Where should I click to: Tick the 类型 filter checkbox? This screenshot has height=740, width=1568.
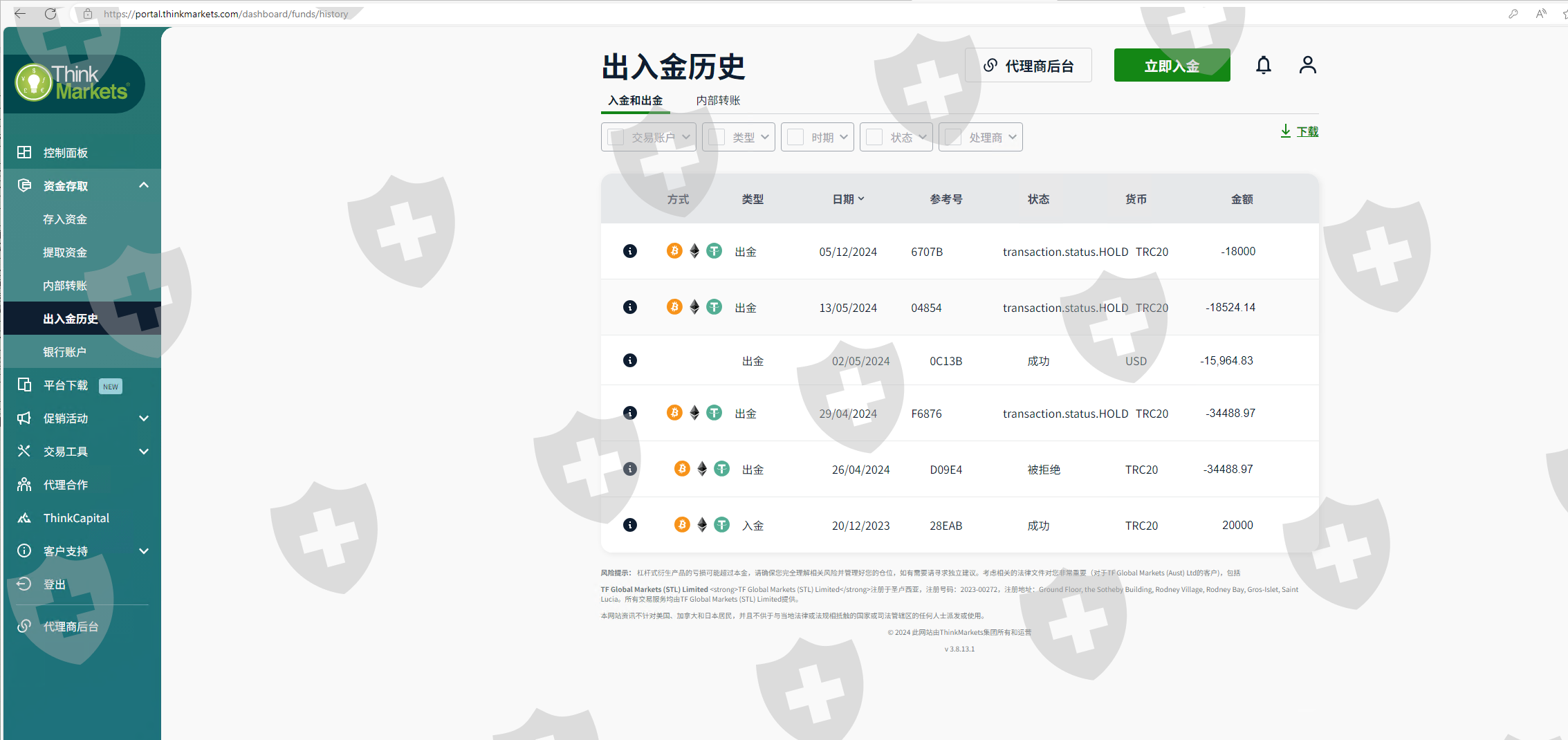tap(717, 137)
